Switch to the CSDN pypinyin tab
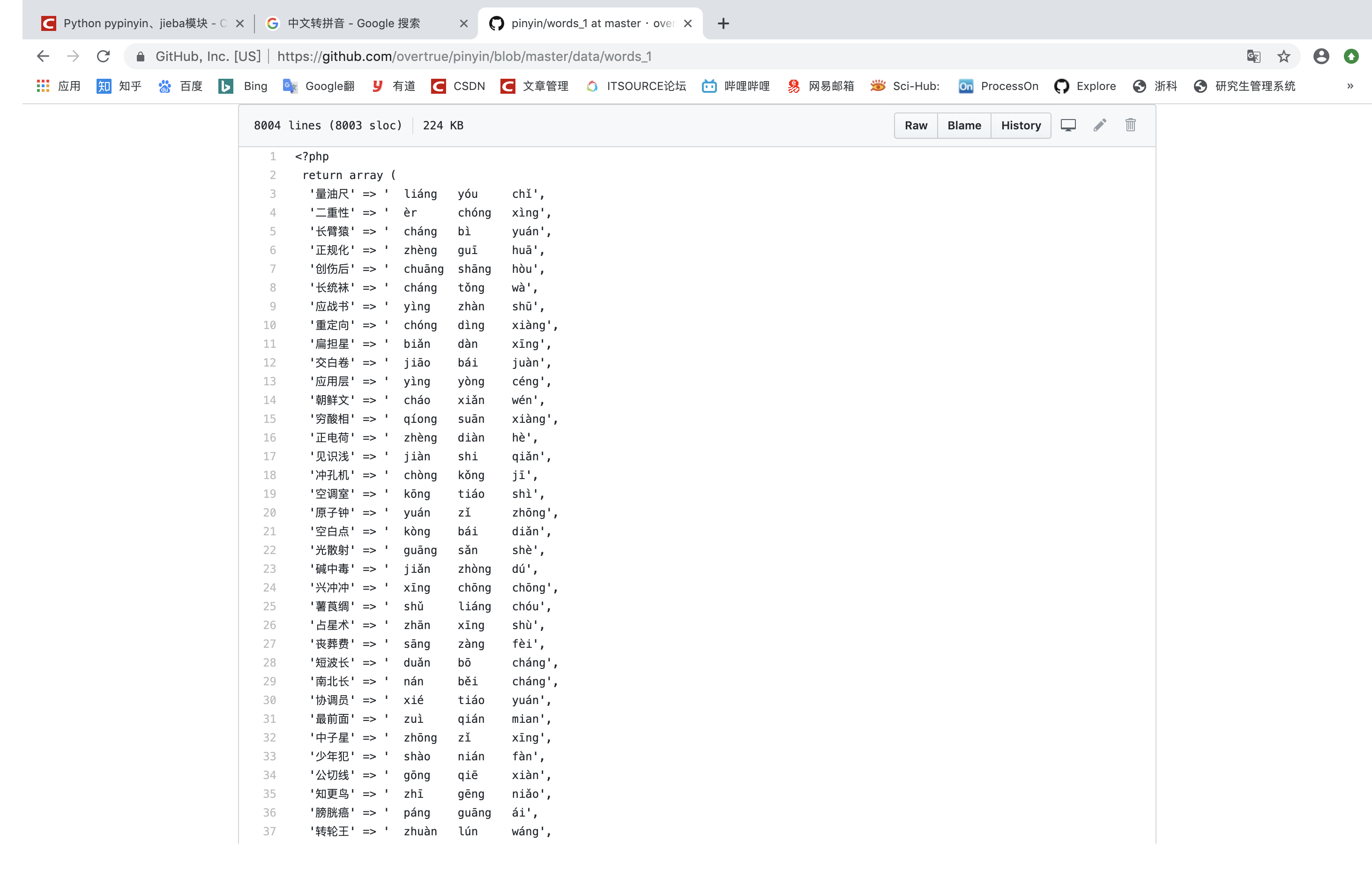 coord(137,23)
